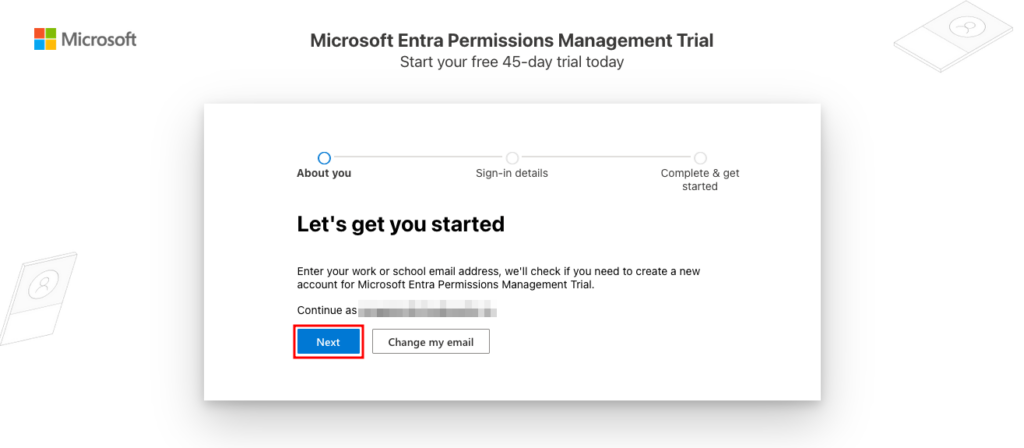1024x448 pixels.
Task: Select the About you step circle
Action: (324, 157)
